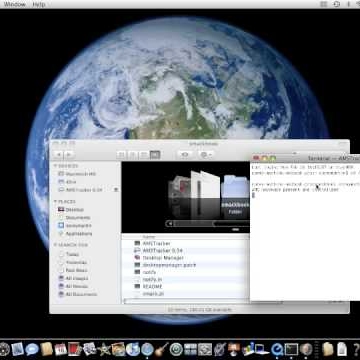
Task: Open Terminal from the Dock
Action: (x=291, y=349)
